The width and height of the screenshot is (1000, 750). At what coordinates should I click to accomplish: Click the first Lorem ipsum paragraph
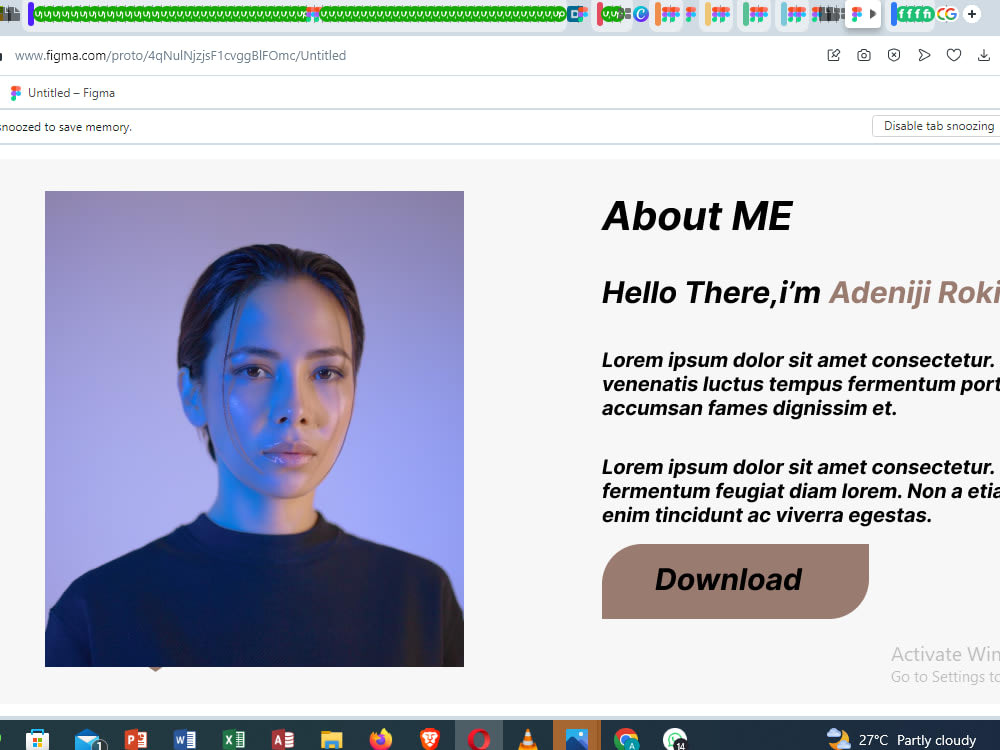point(800,384)
